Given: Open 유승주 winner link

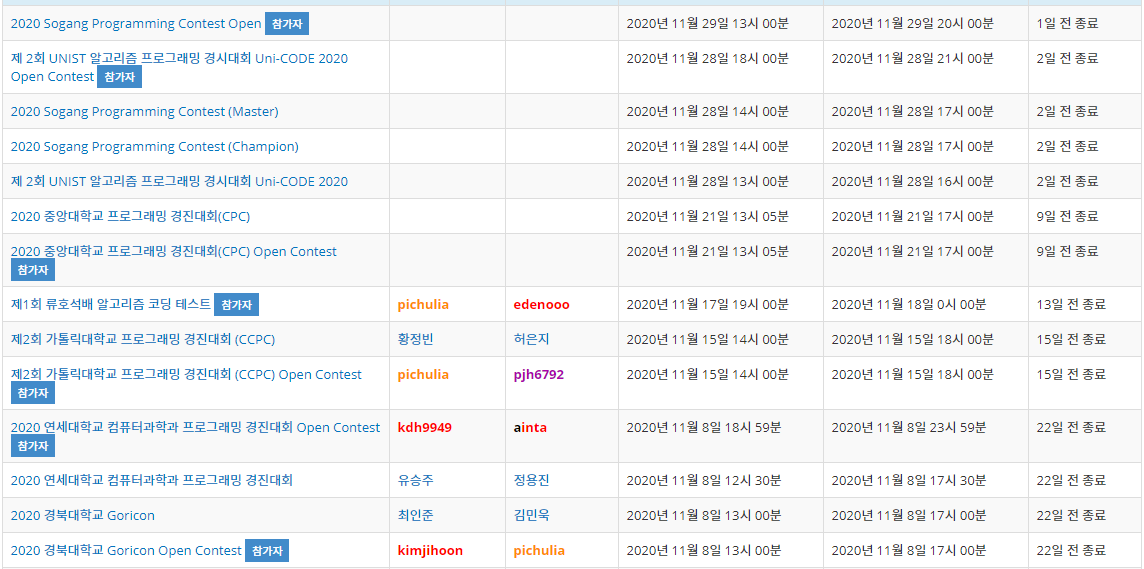Looking at the screenshot, I should click(x=416, y=480).
